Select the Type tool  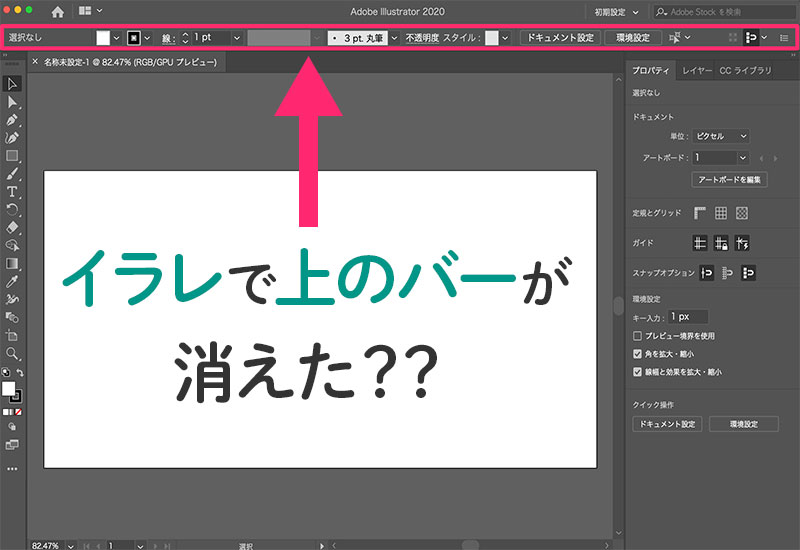(x=12, y=192)
